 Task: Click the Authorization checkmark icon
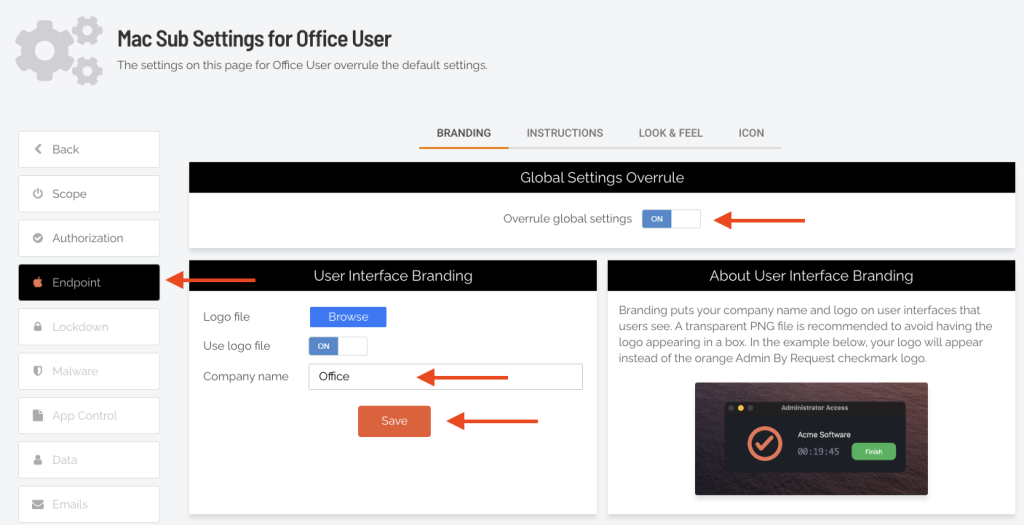38,238
